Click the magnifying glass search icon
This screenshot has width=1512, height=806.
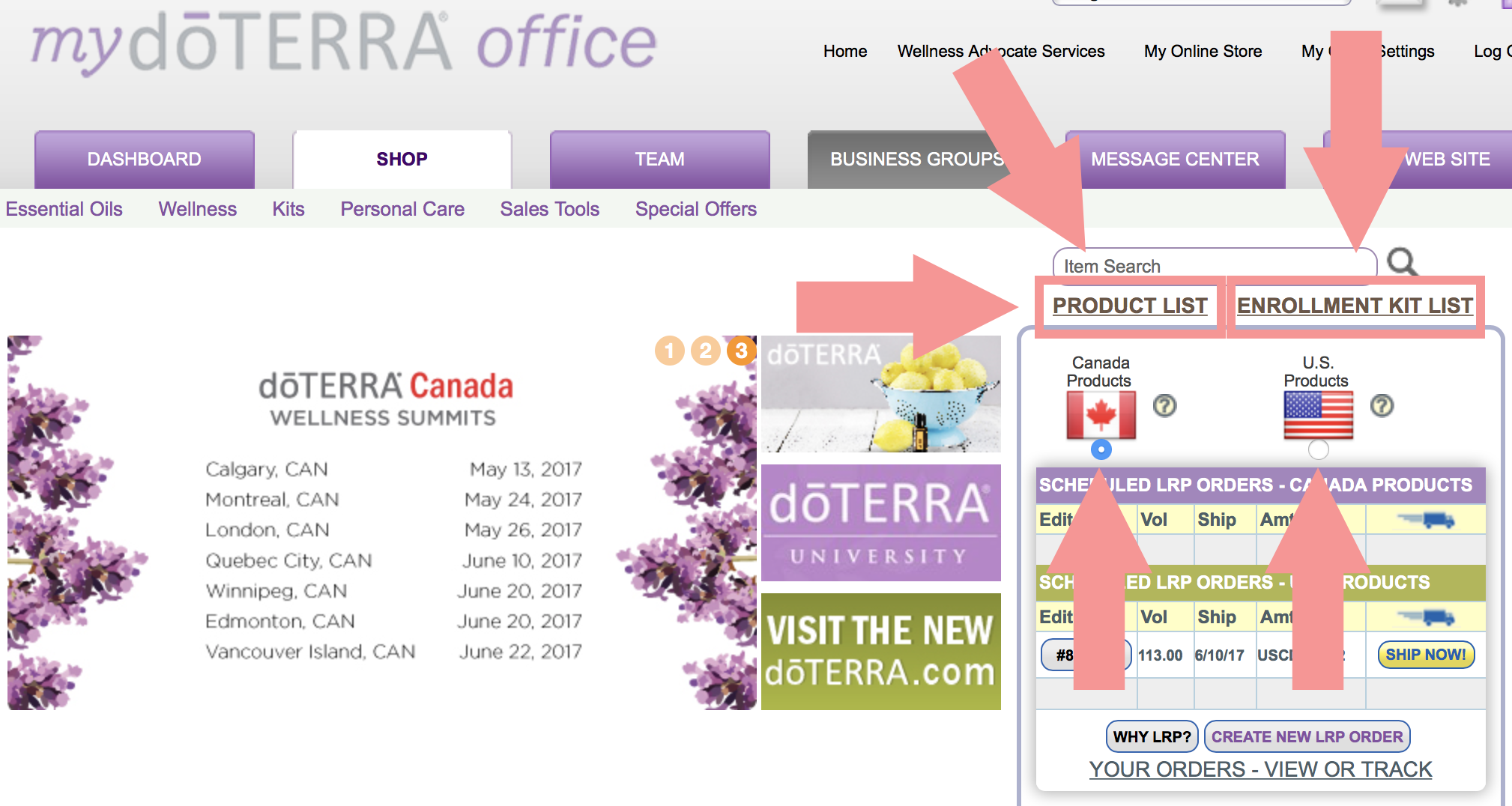pos(1402,262)
